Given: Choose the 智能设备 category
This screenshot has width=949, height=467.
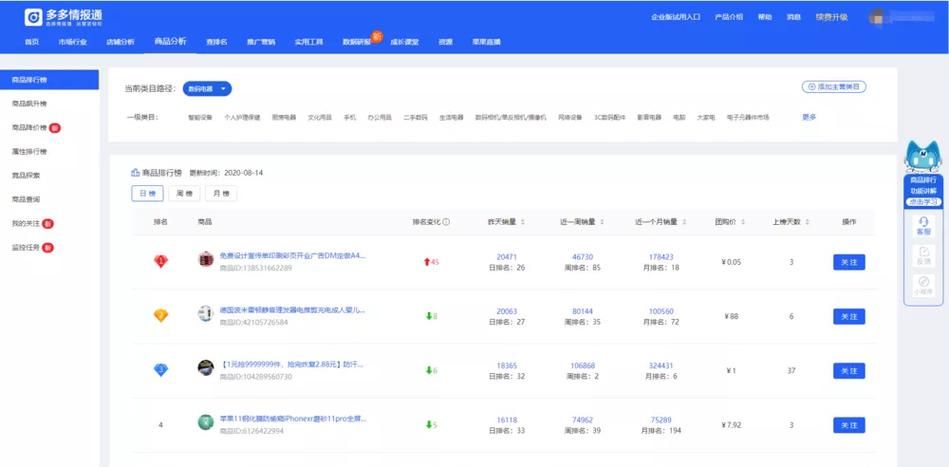Looking at the screenshot, I should [200, 117].
